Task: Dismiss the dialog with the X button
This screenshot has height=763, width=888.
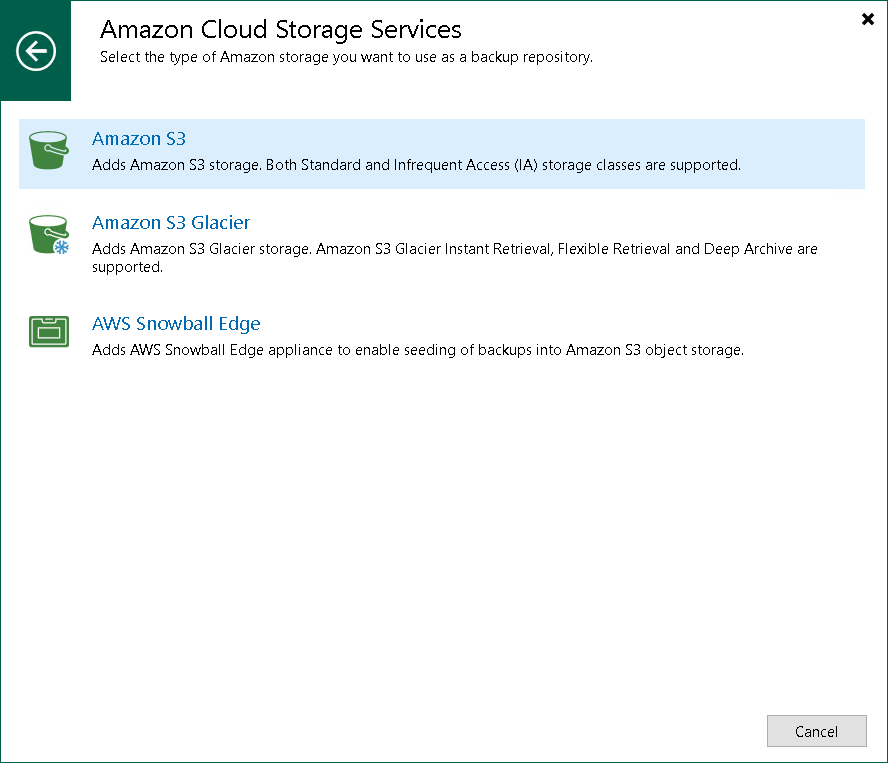Action: click(x=868, y=19)
